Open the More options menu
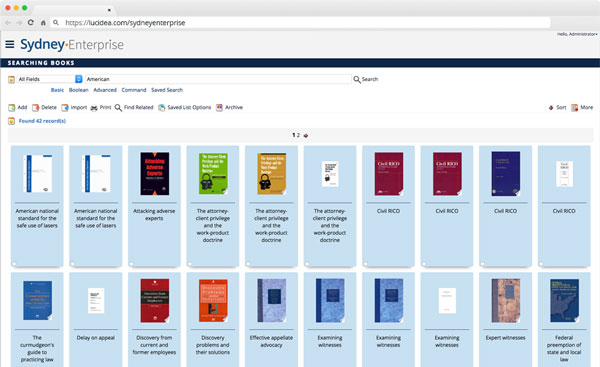 pyautogui.click(x=582, y=108)
